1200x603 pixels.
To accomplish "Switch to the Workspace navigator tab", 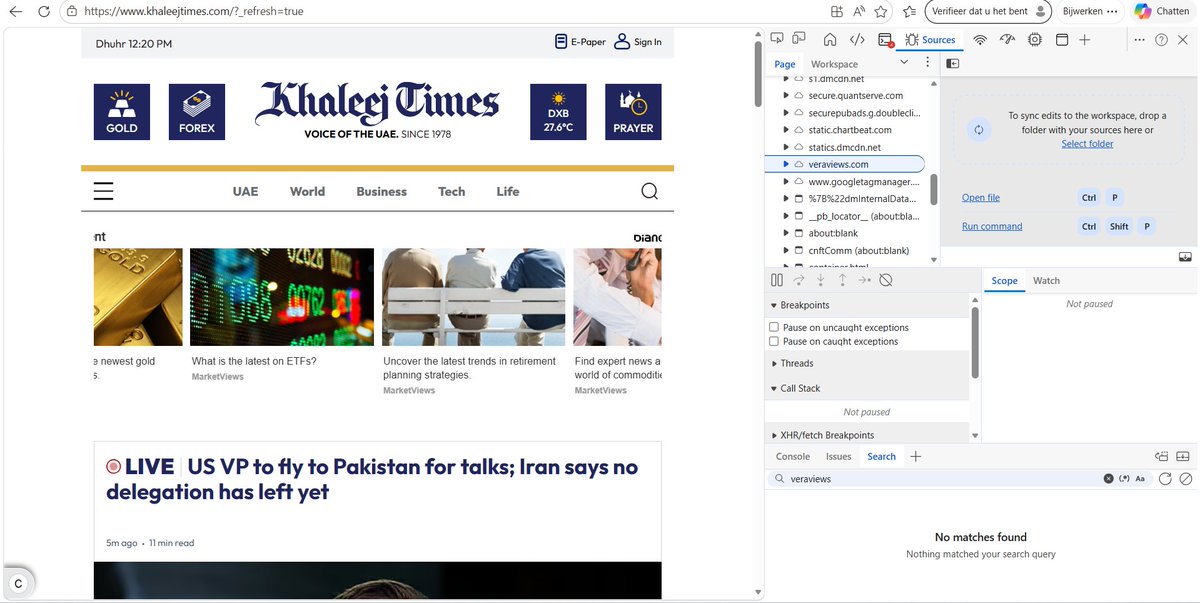I will pyautogui.click(x=834, y=64).
